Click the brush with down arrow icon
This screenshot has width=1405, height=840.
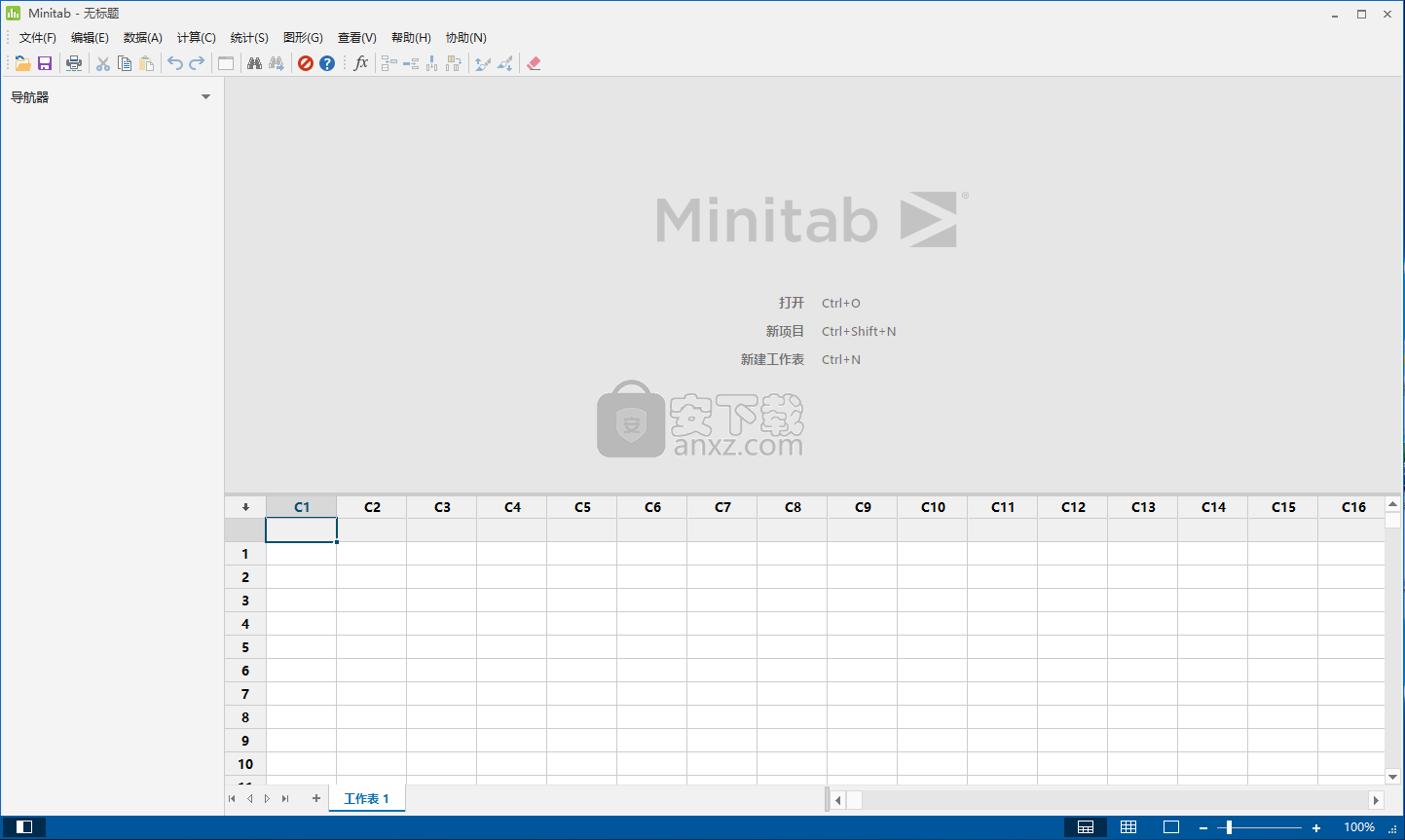click(x=504, y=63)
